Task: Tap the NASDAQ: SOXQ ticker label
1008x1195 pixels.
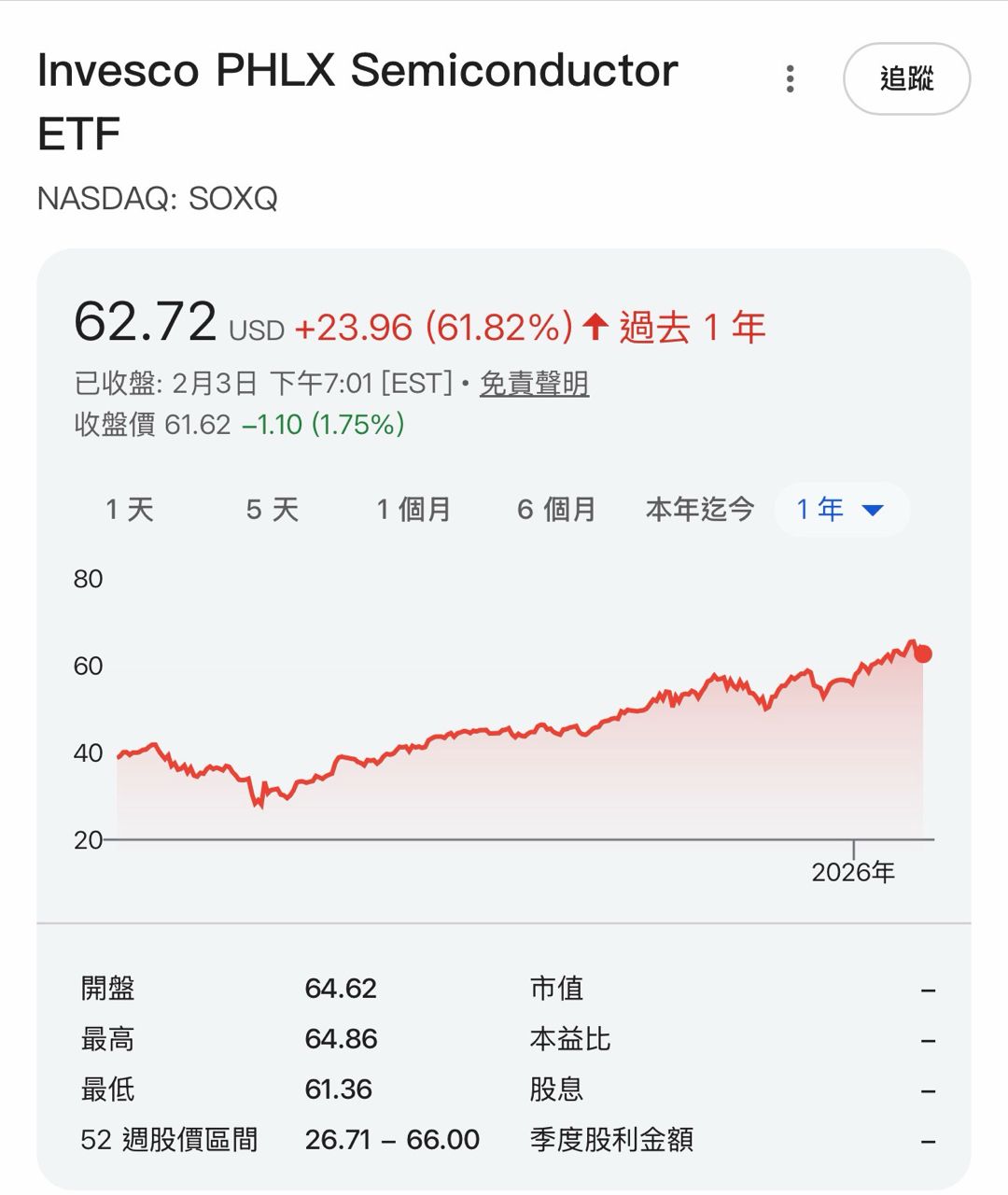Action: 158,199
